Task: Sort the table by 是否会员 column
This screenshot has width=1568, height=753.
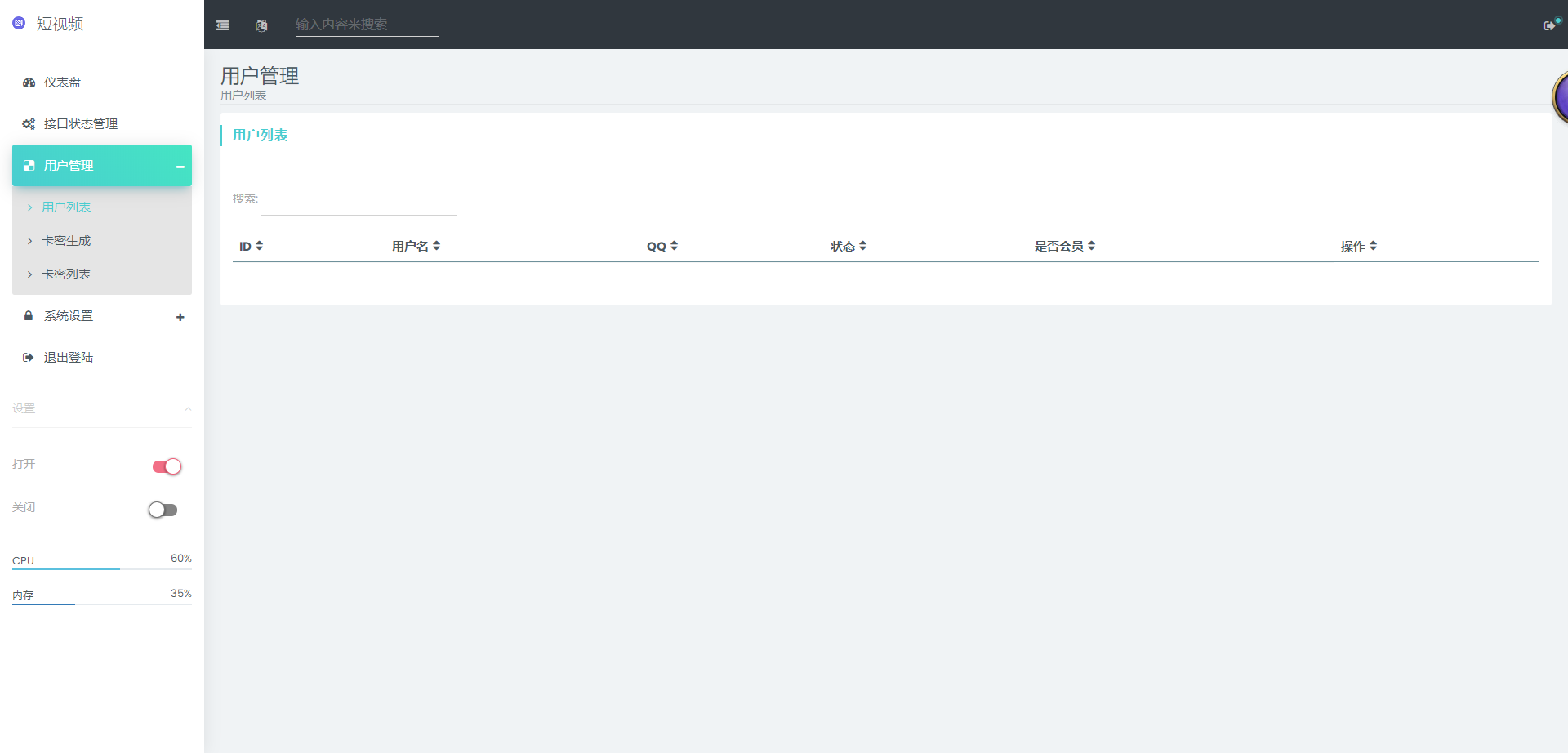Action: [1064, 246]
